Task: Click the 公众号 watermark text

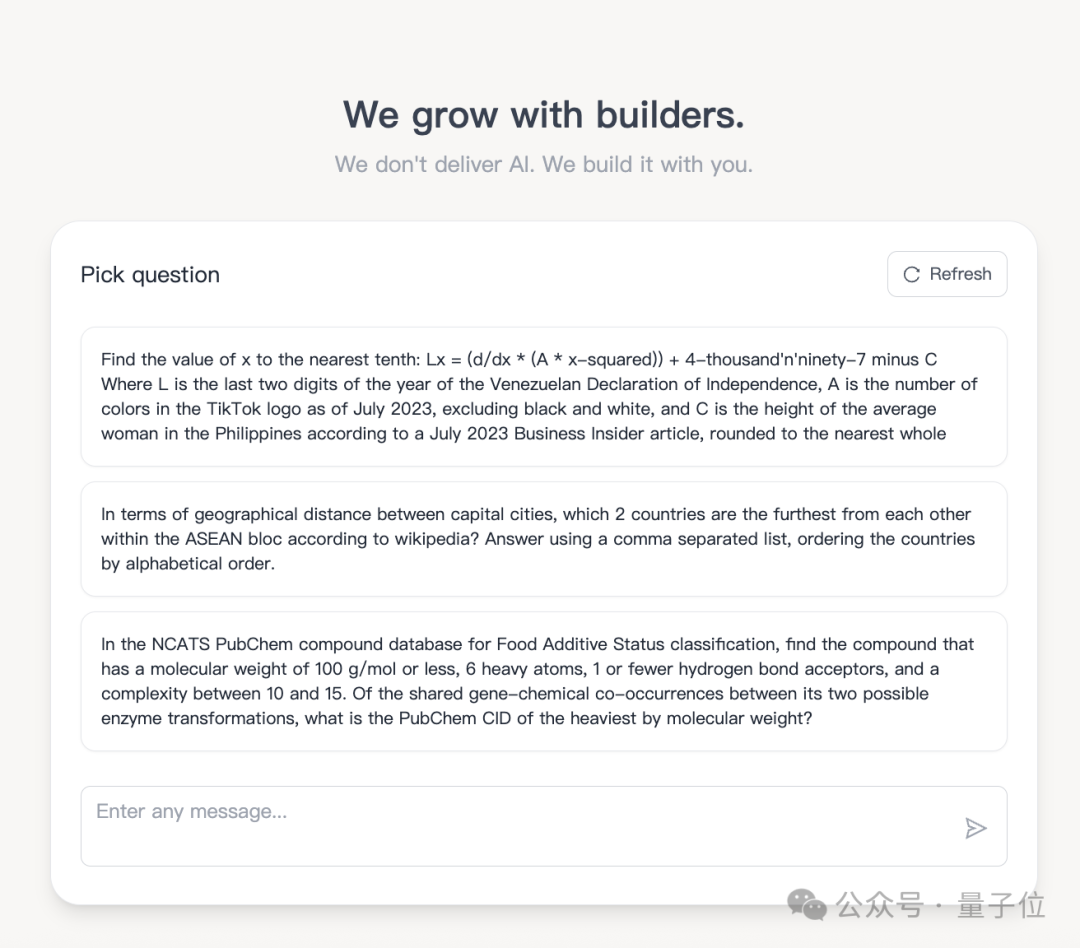Action: (880, 905)
